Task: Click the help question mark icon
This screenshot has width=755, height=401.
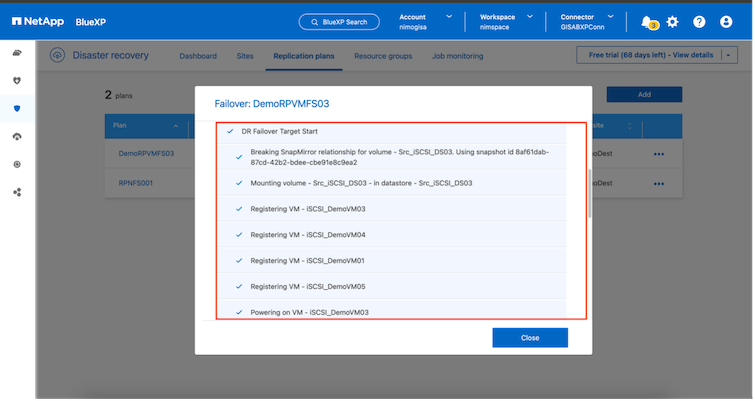Action: [699, 21]
